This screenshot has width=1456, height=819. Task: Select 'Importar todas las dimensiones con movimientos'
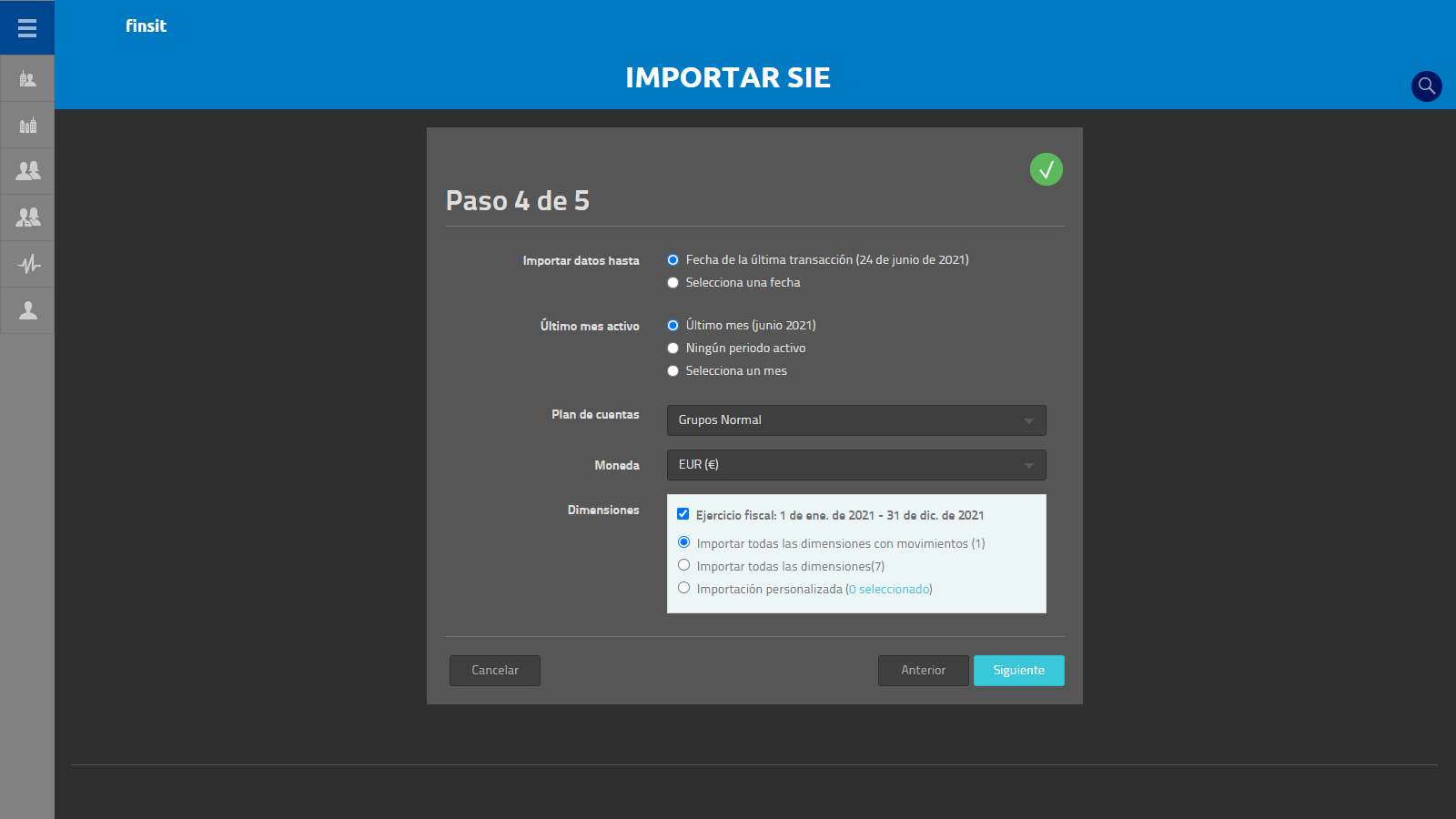684,542
